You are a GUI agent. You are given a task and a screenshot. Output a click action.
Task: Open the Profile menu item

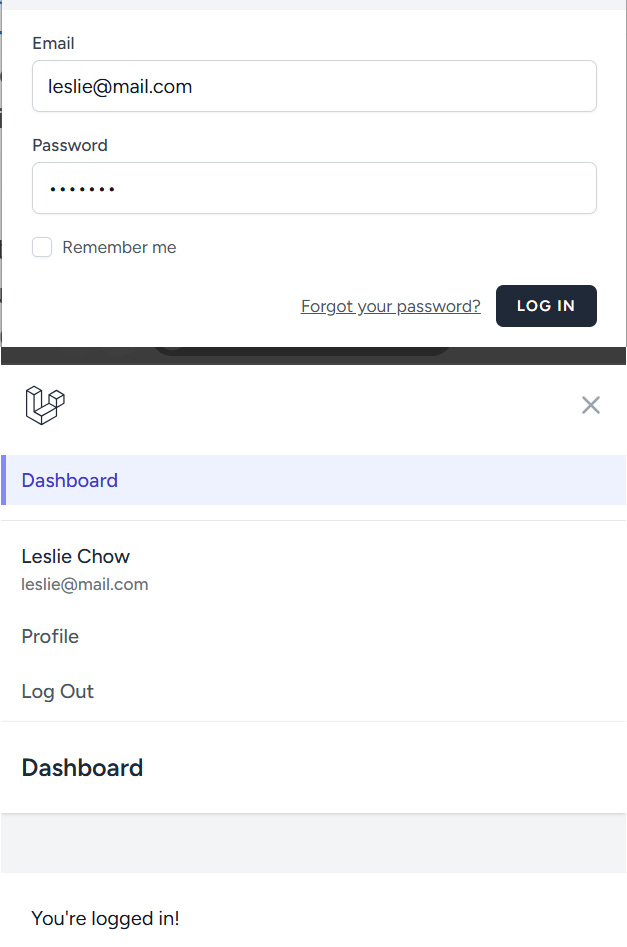(x=50, y=636)
